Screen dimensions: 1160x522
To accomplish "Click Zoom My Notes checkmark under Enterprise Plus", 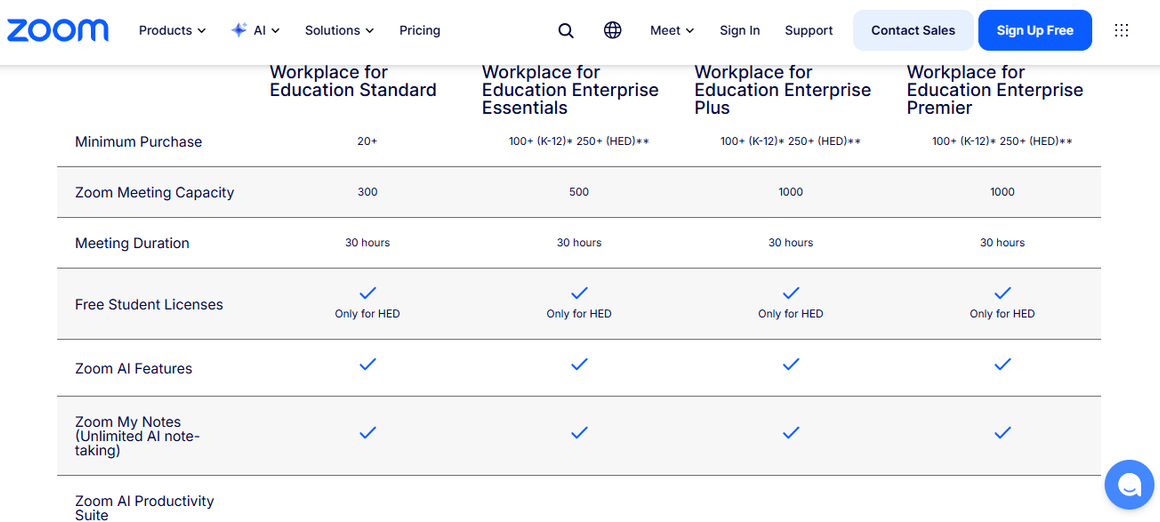I will click(791, 432).
